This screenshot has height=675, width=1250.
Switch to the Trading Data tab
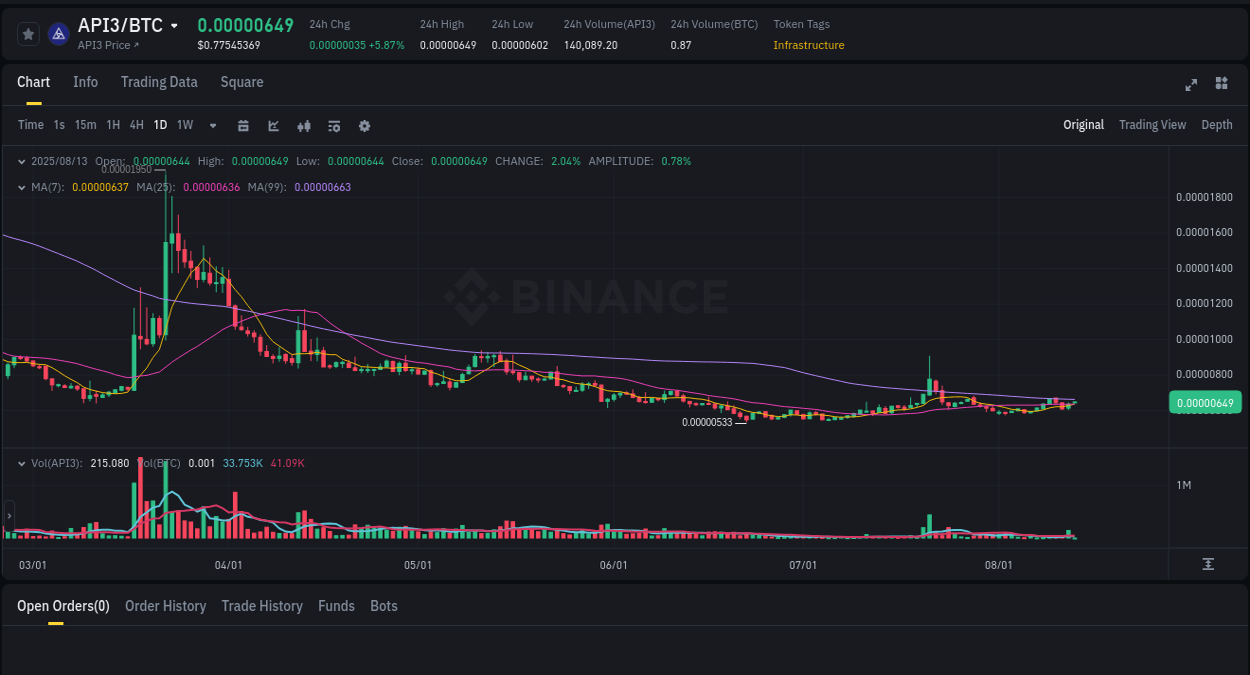click(x=159, y=82)
